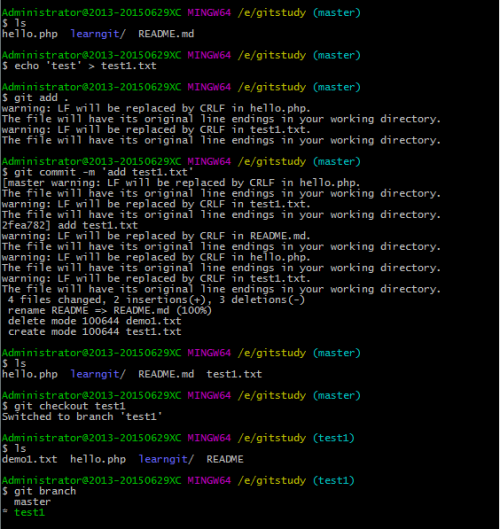Click the "git add ." command line

coord(35,98)
